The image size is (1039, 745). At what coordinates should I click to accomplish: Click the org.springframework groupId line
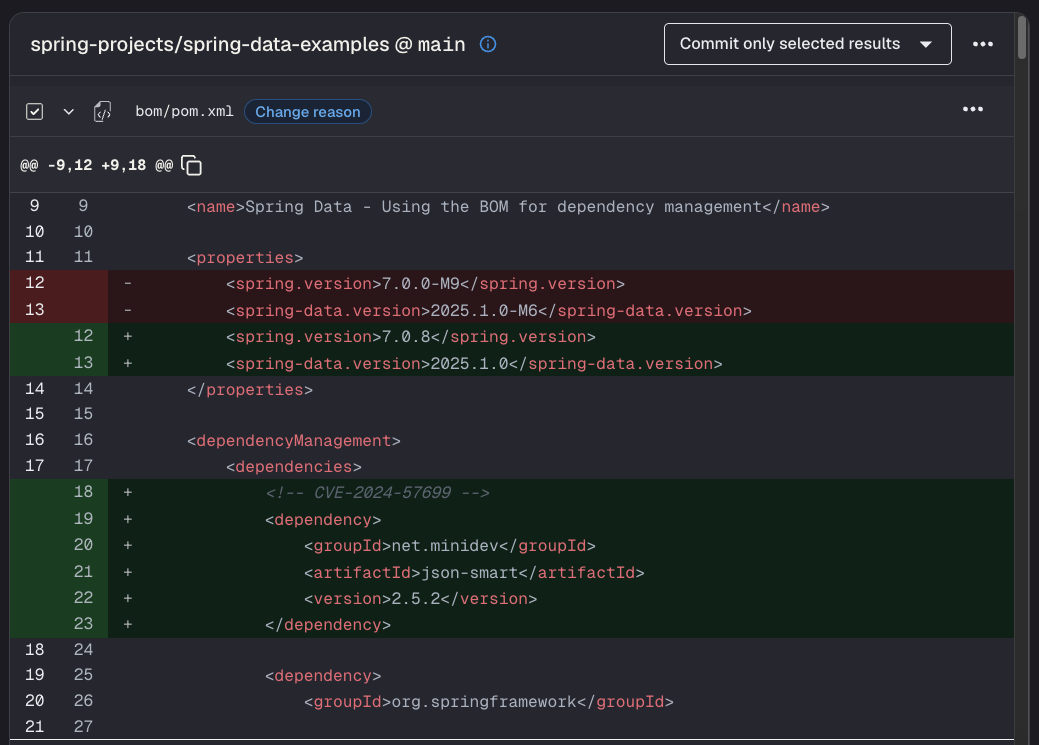512,701
